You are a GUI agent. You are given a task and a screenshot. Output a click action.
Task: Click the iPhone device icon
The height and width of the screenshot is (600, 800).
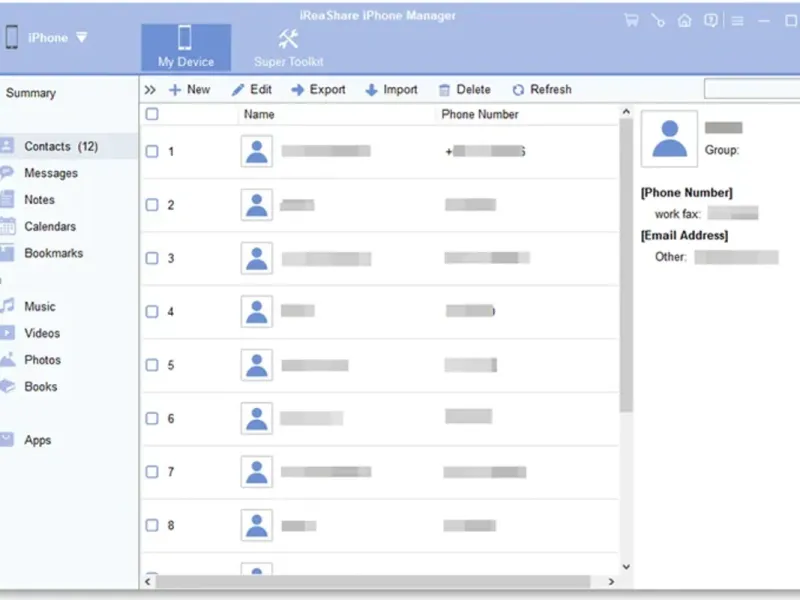[12, 37]
